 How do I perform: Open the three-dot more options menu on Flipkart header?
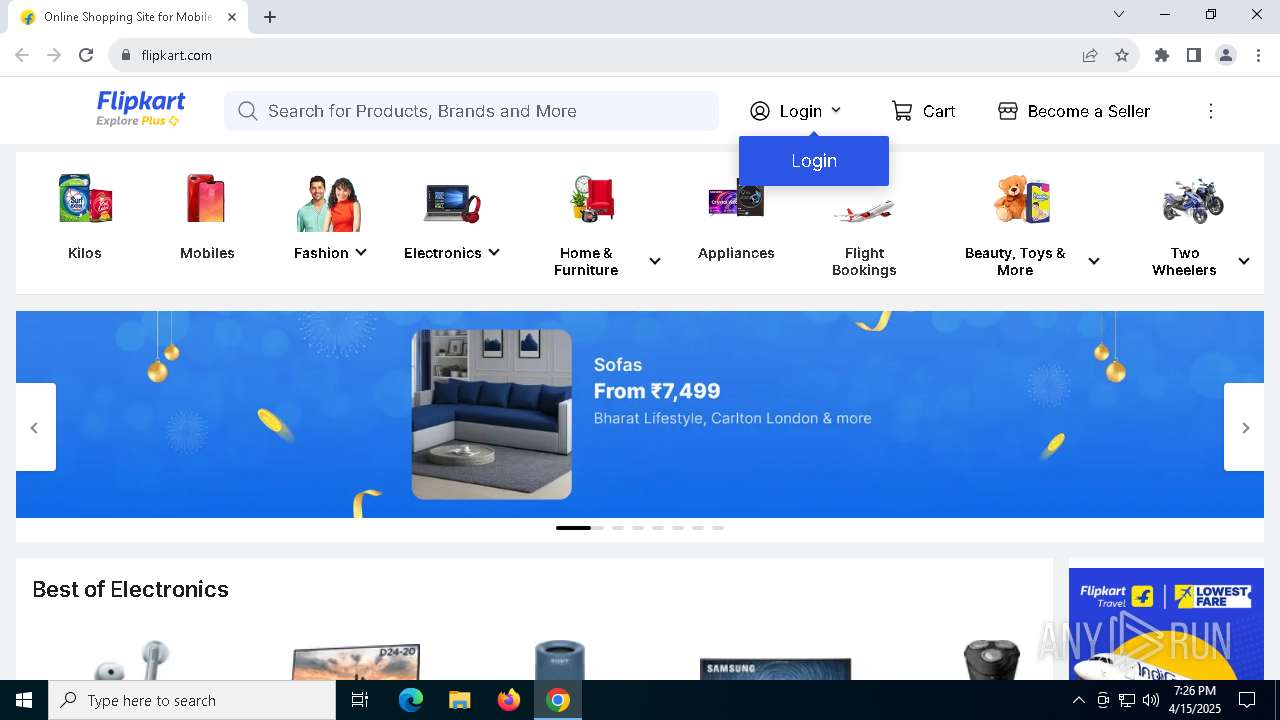coord(1210,111)
